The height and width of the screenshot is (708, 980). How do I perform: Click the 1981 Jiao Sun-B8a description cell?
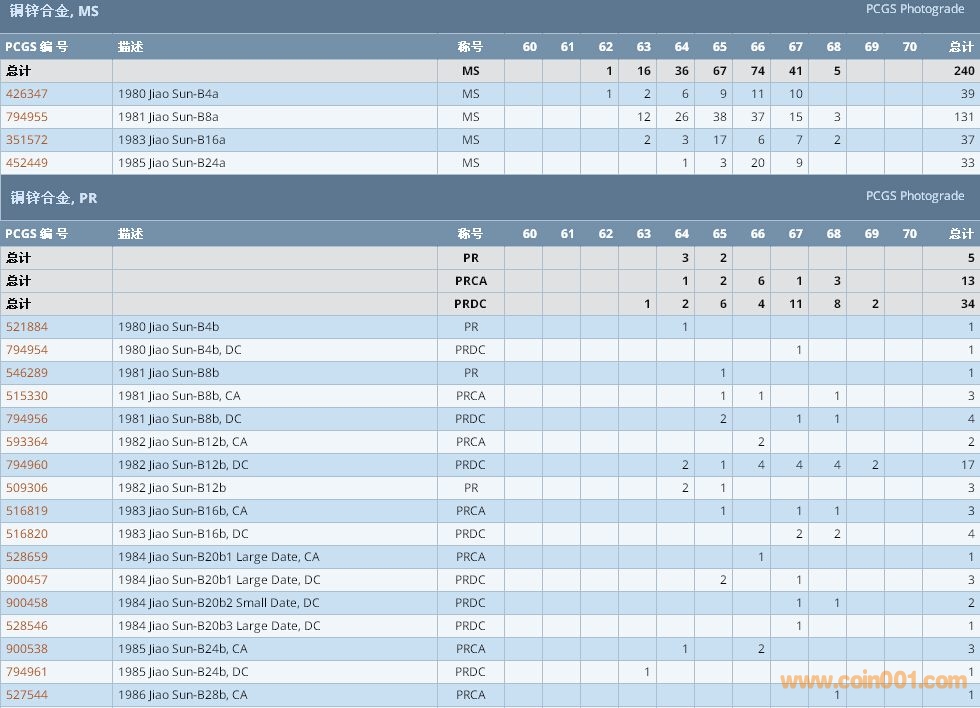(168, 117)
